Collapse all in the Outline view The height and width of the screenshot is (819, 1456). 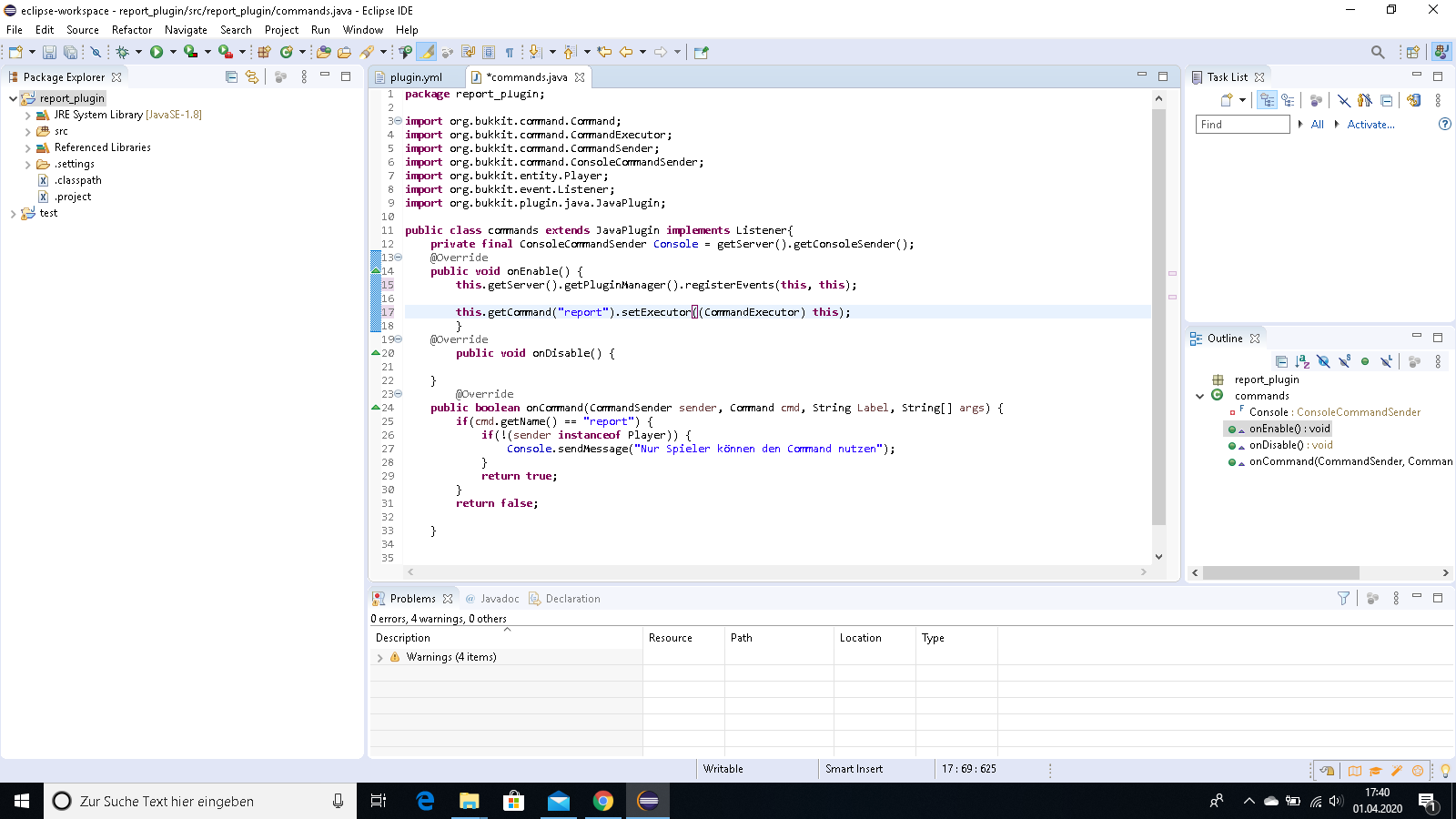click(1281, 361)
